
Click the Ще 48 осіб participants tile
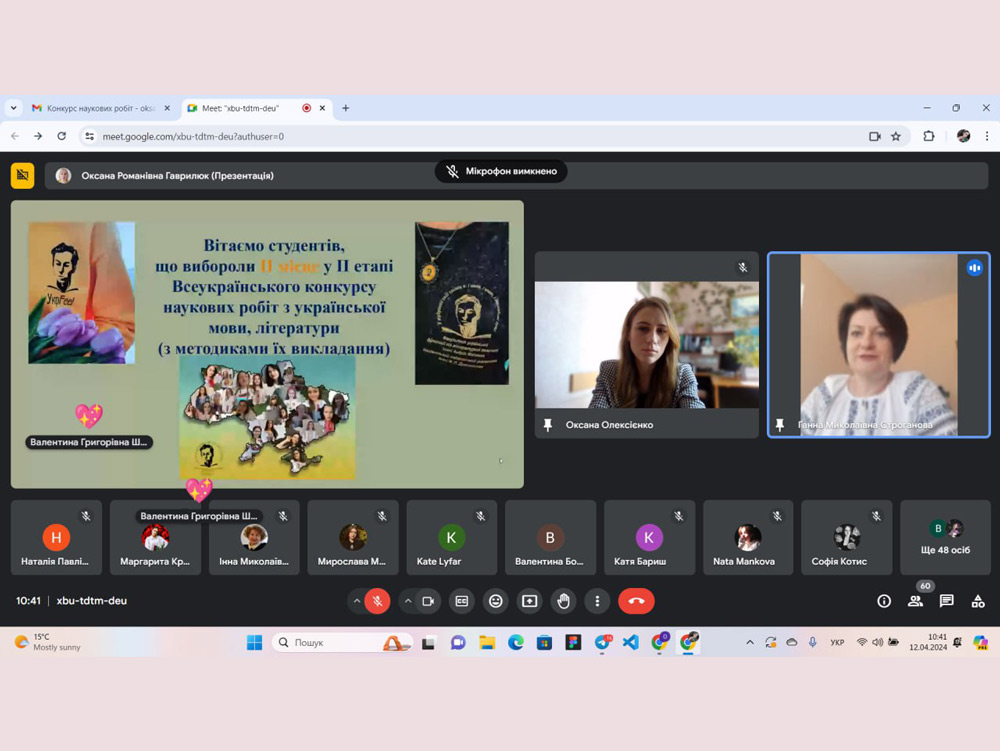tap(946, 538)
